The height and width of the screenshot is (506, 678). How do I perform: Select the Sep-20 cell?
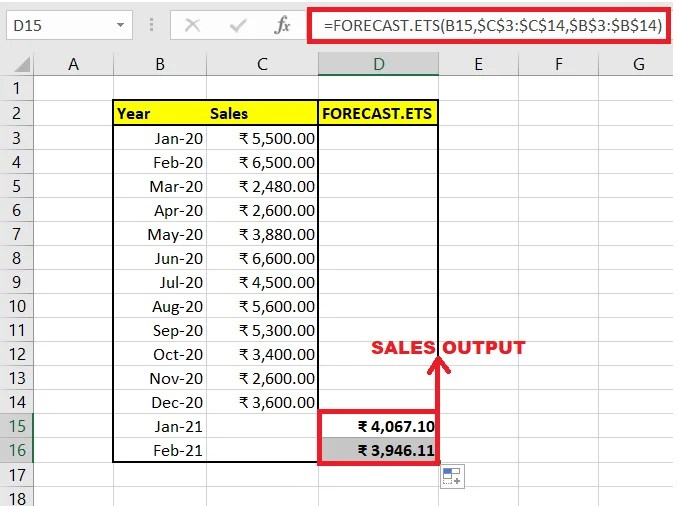pyautogui.click(x=160, y=330)
